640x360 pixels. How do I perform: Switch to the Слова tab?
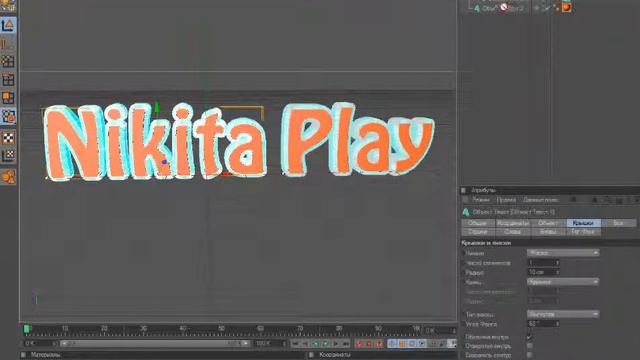513,232
